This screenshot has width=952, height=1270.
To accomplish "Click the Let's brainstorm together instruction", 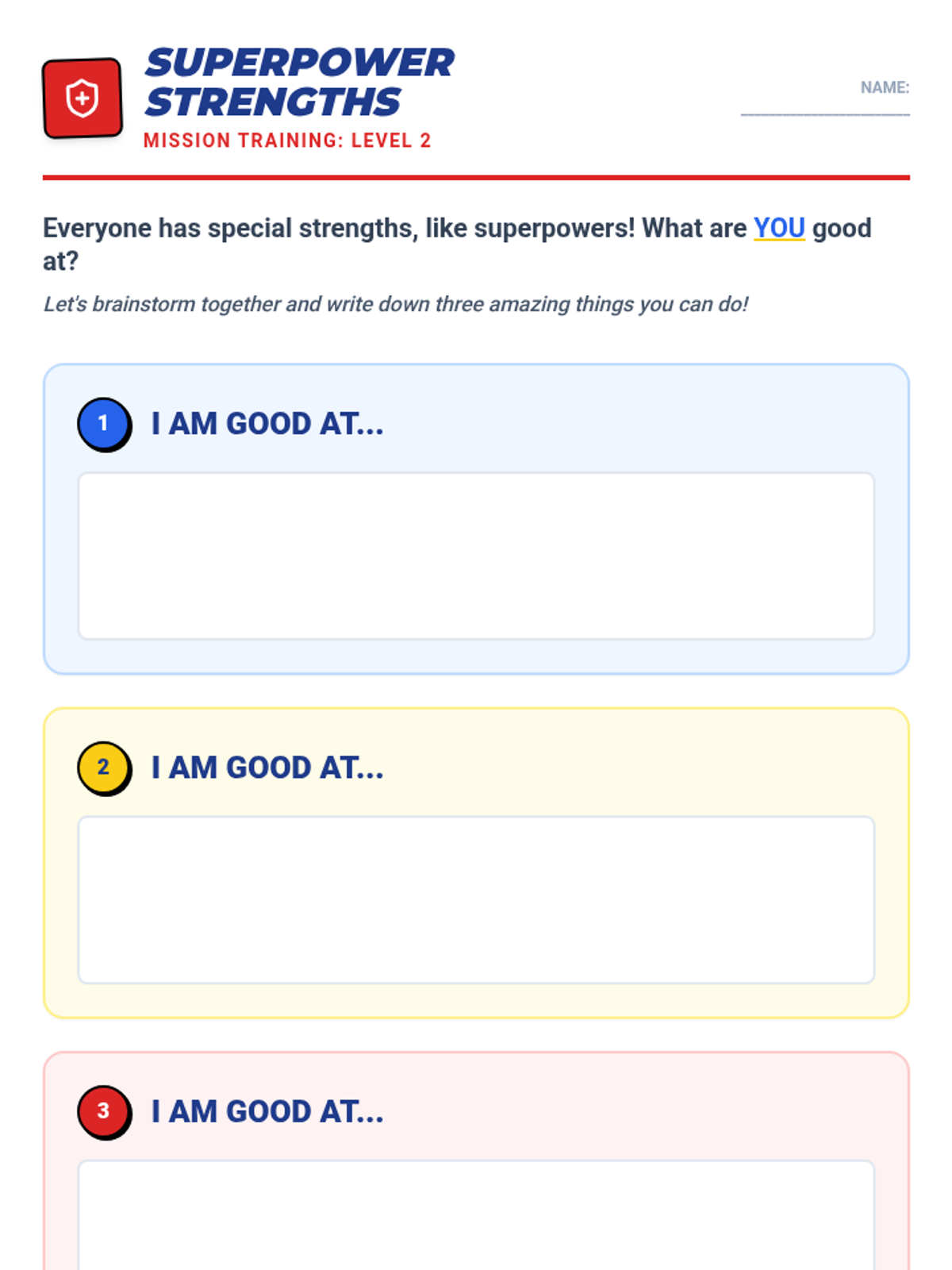I will (395, 304).
